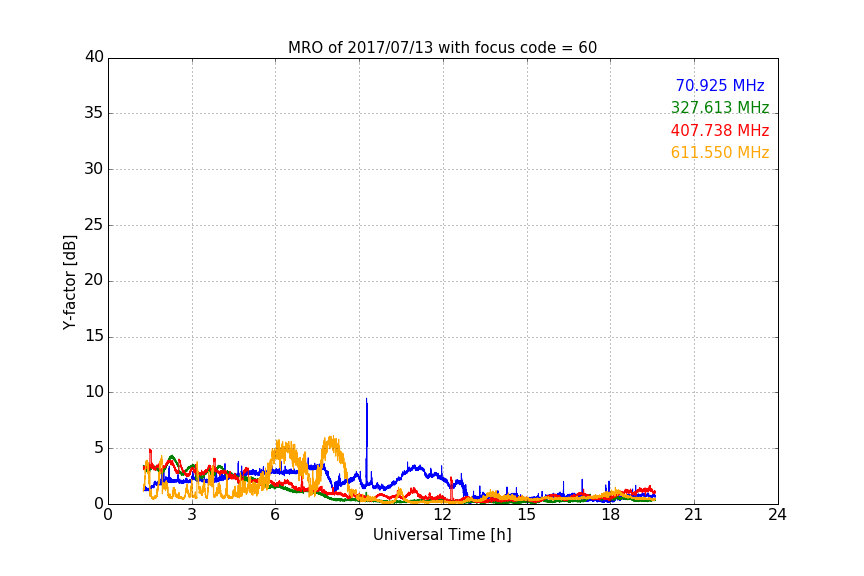
Task: Select the red 407.738 MHz legend label
Action: click(720, 130)
